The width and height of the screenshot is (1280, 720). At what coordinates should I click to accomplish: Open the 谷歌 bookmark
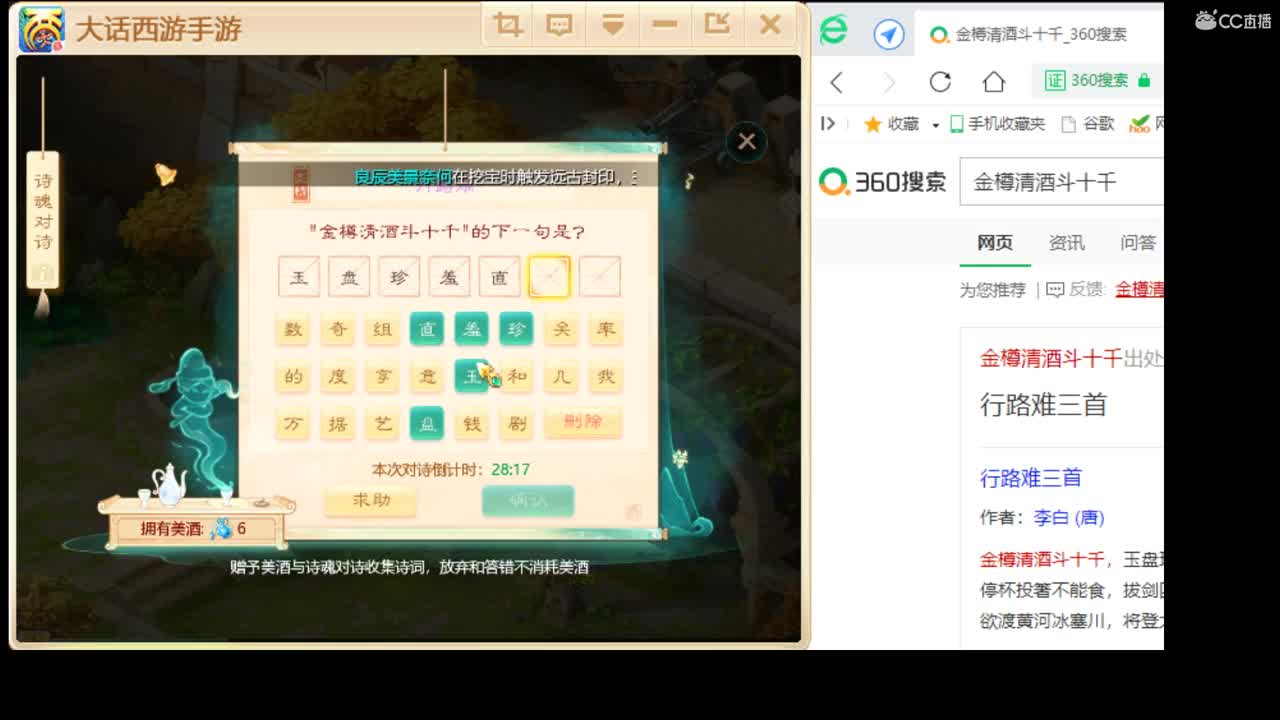(x=1088, y=124)
